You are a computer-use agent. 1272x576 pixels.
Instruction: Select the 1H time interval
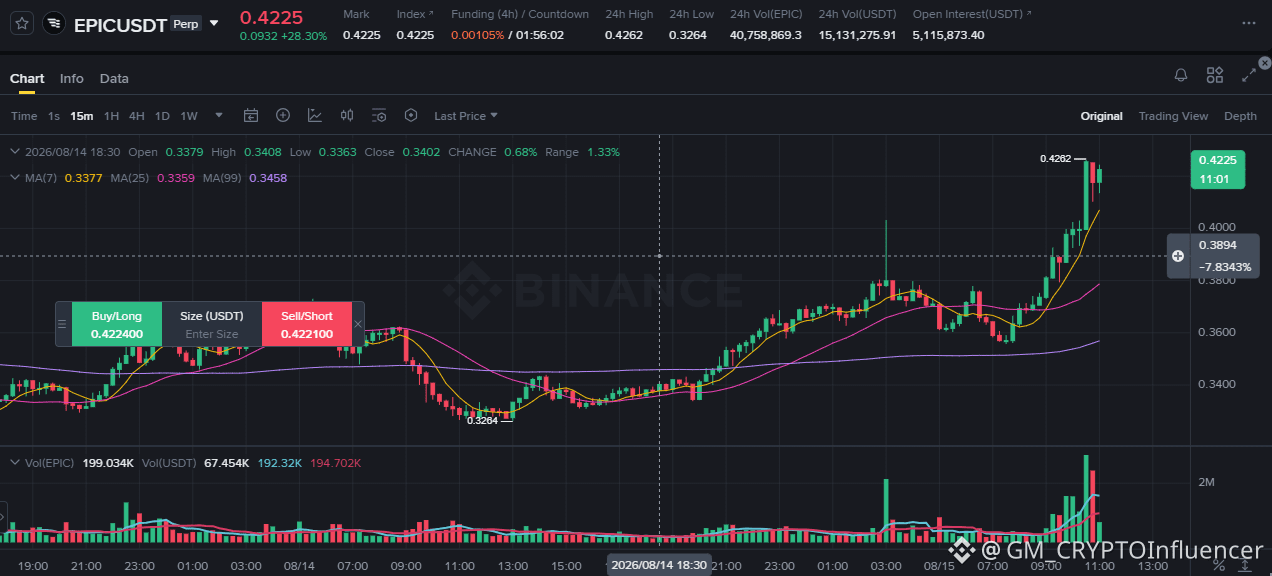coord(111,116)
